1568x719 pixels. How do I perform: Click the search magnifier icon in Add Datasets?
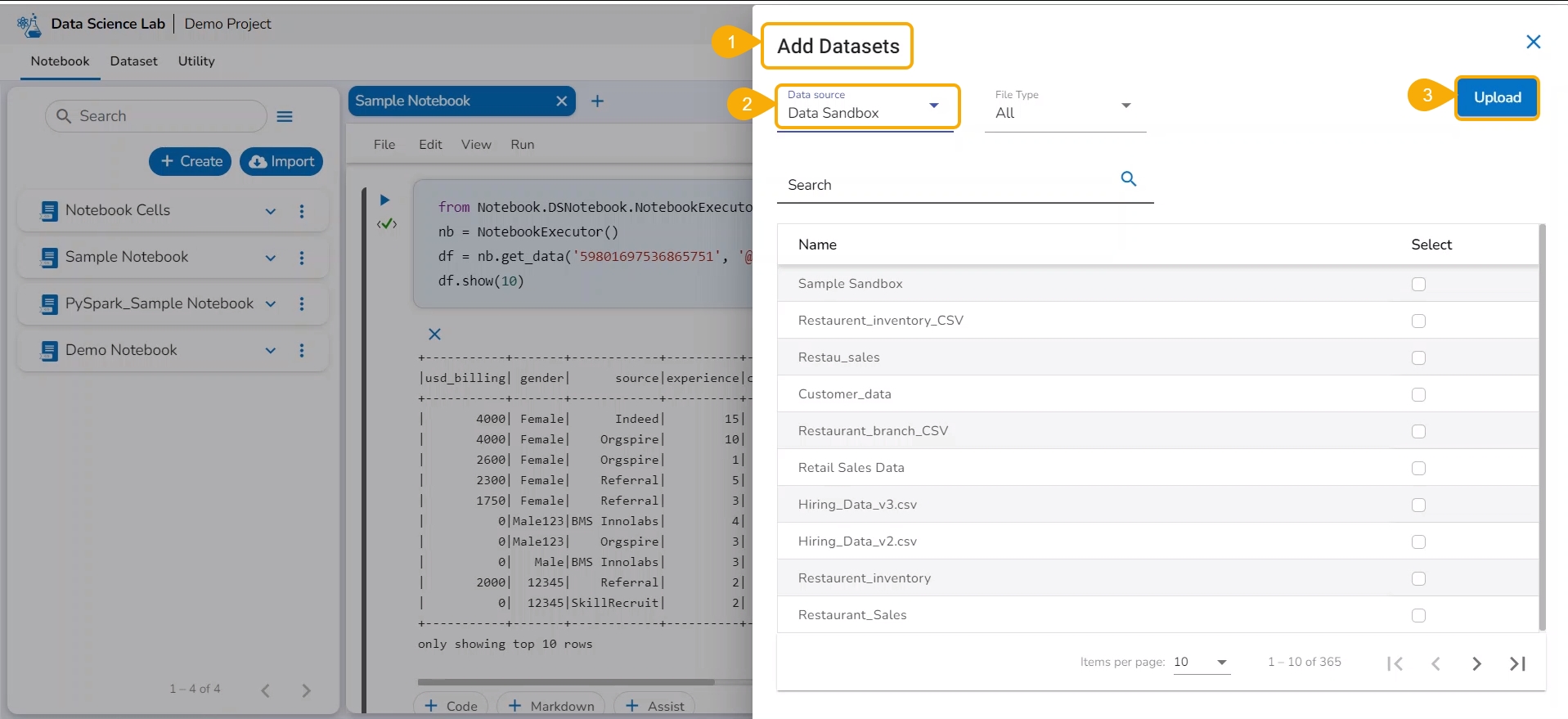pyautogui.click(x=1128, y=179)
